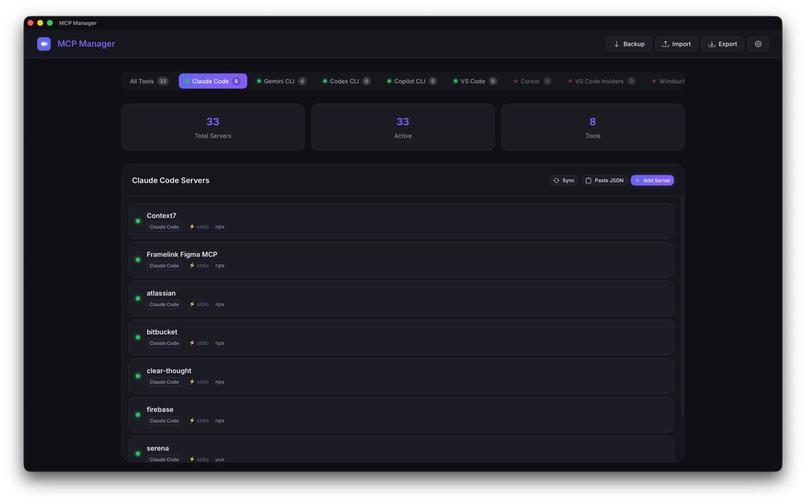This screenshot has height=503, width=806.
Task: Switch to the All Tools tab
Action: coord(149,81)
